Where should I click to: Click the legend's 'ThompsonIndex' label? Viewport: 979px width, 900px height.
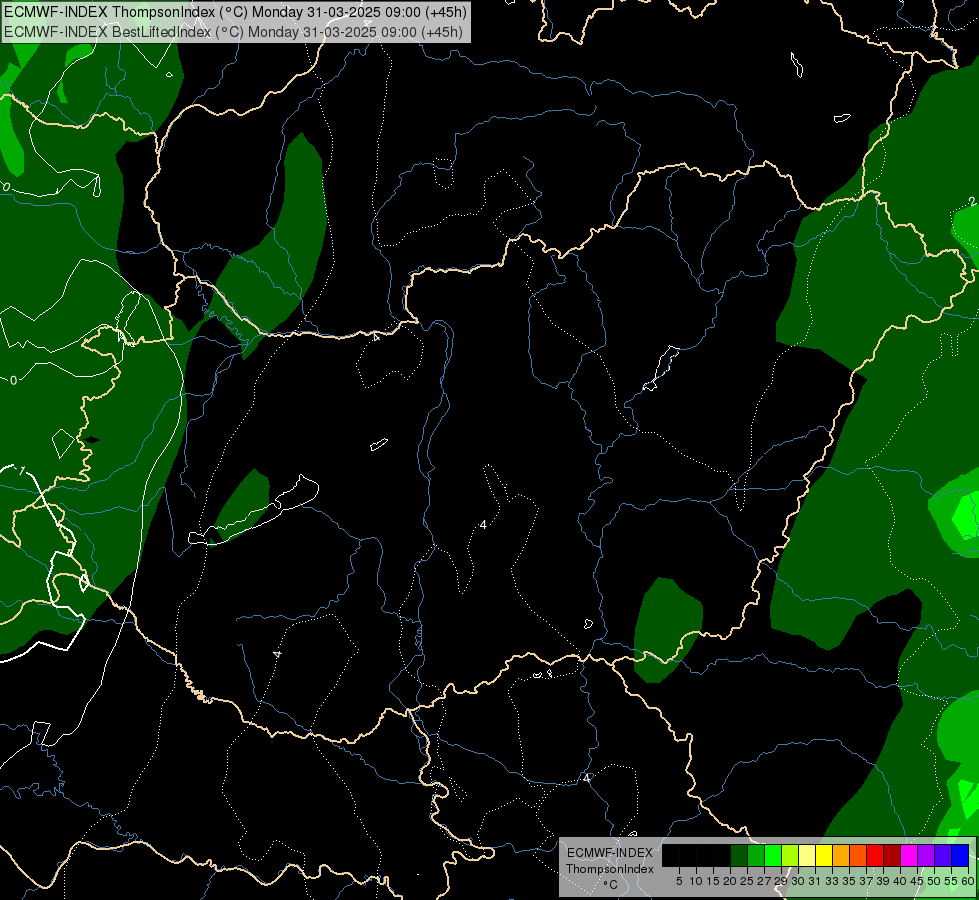(610, 869)
